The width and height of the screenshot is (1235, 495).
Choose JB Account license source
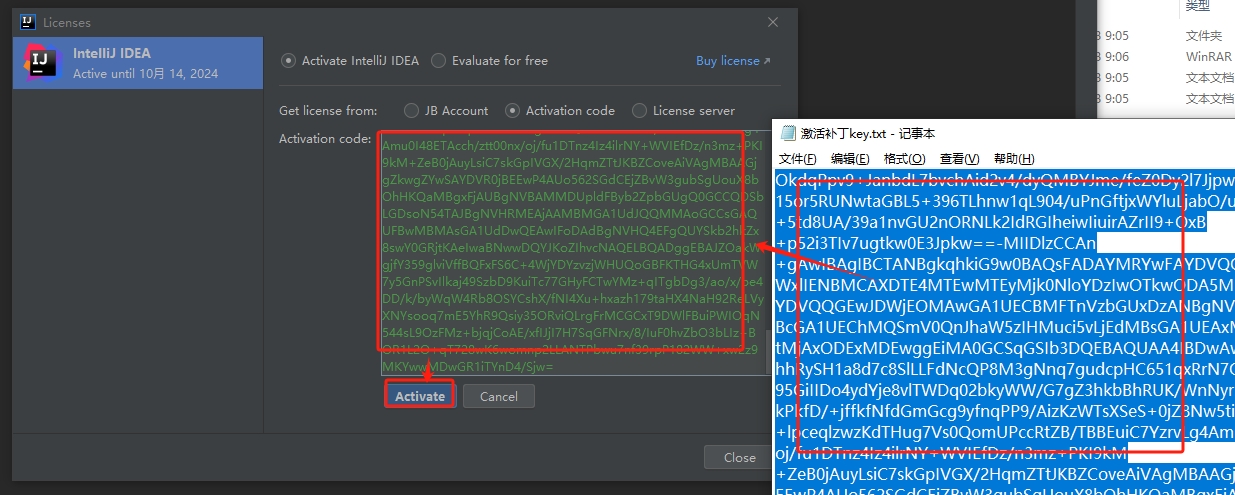pos(446,111)
